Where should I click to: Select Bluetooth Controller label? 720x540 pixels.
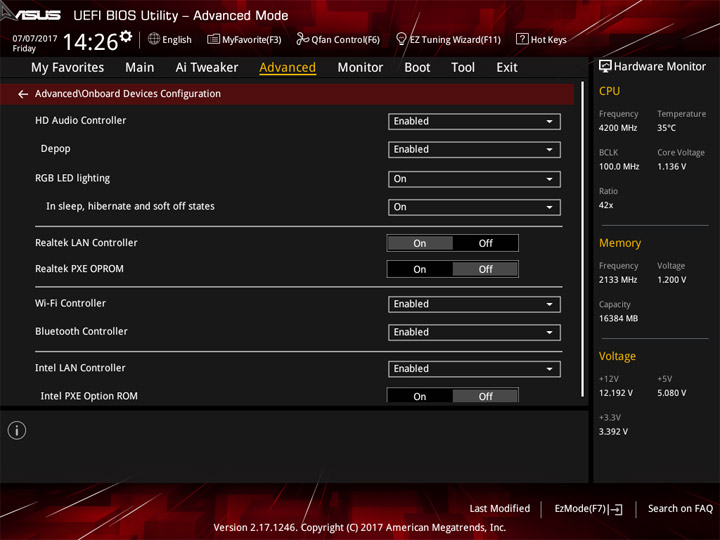point(81,331)
